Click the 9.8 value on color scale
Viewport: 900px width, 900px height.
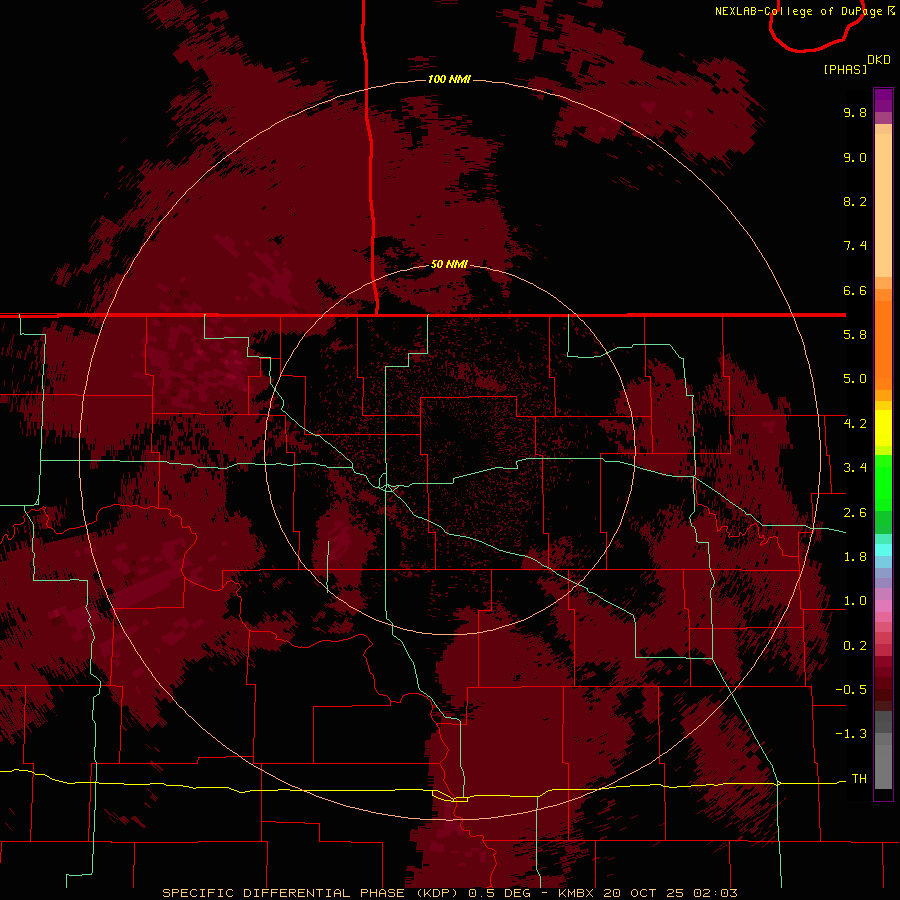pos(855,112)
